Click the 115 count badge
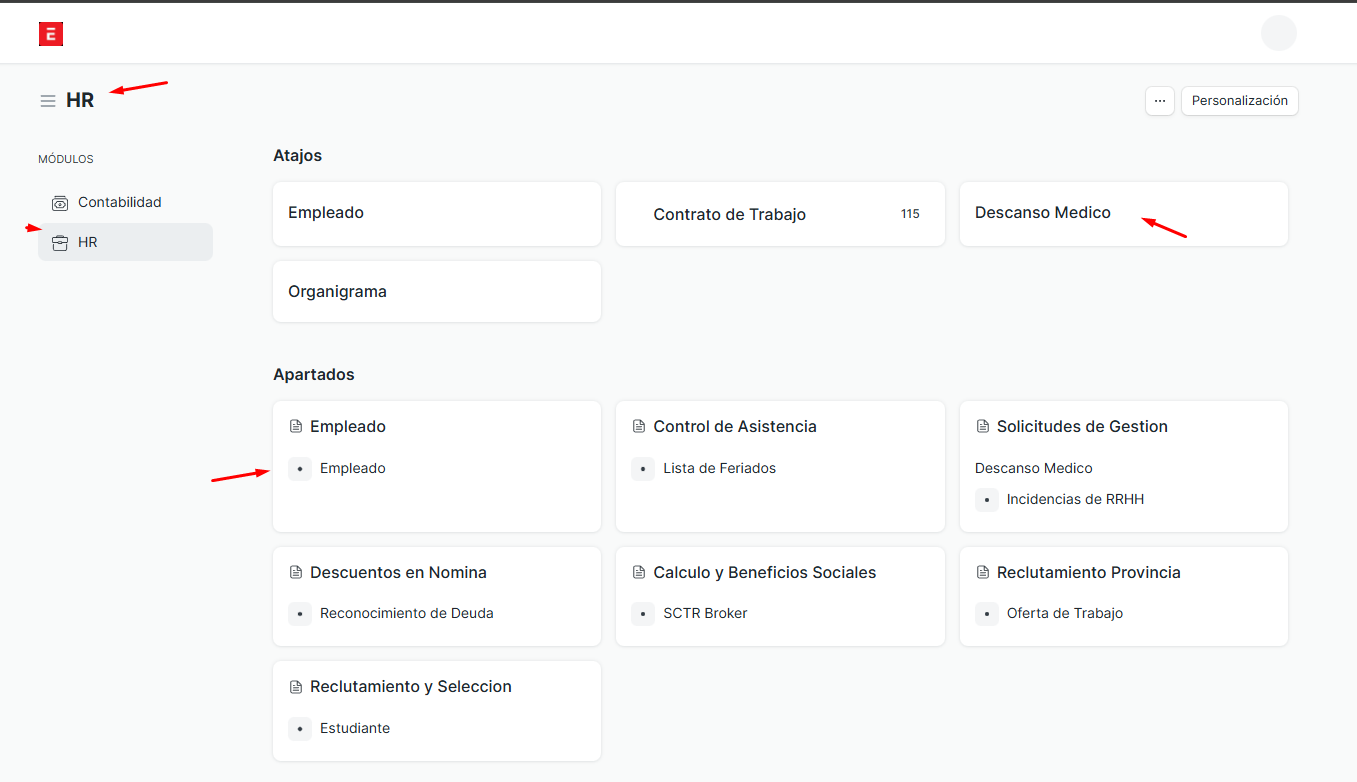This screenshot has width=1357, height=782. pos(909,214)
